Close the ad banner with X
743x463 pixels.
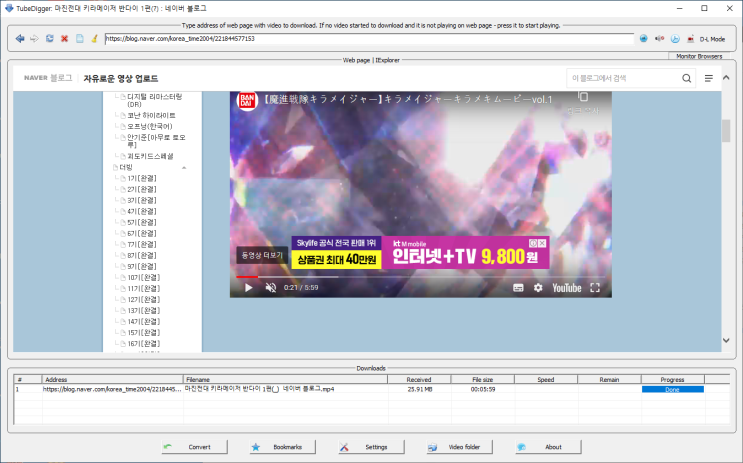[x=542, y=243]
